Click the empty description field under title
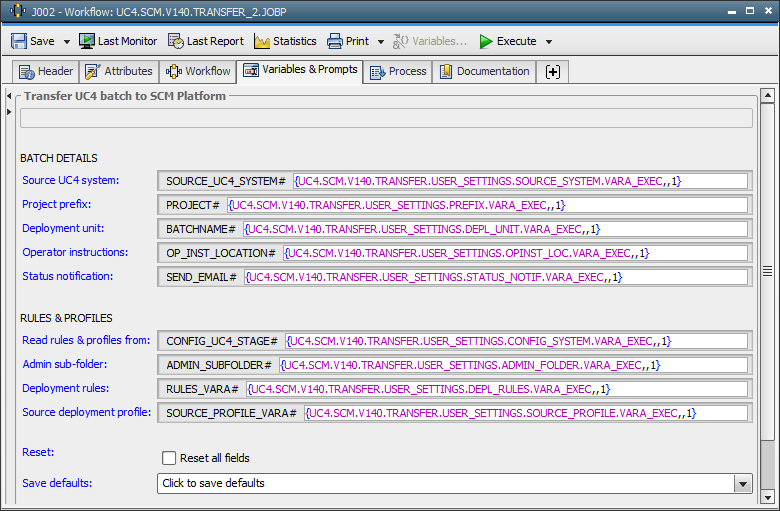 386,118
